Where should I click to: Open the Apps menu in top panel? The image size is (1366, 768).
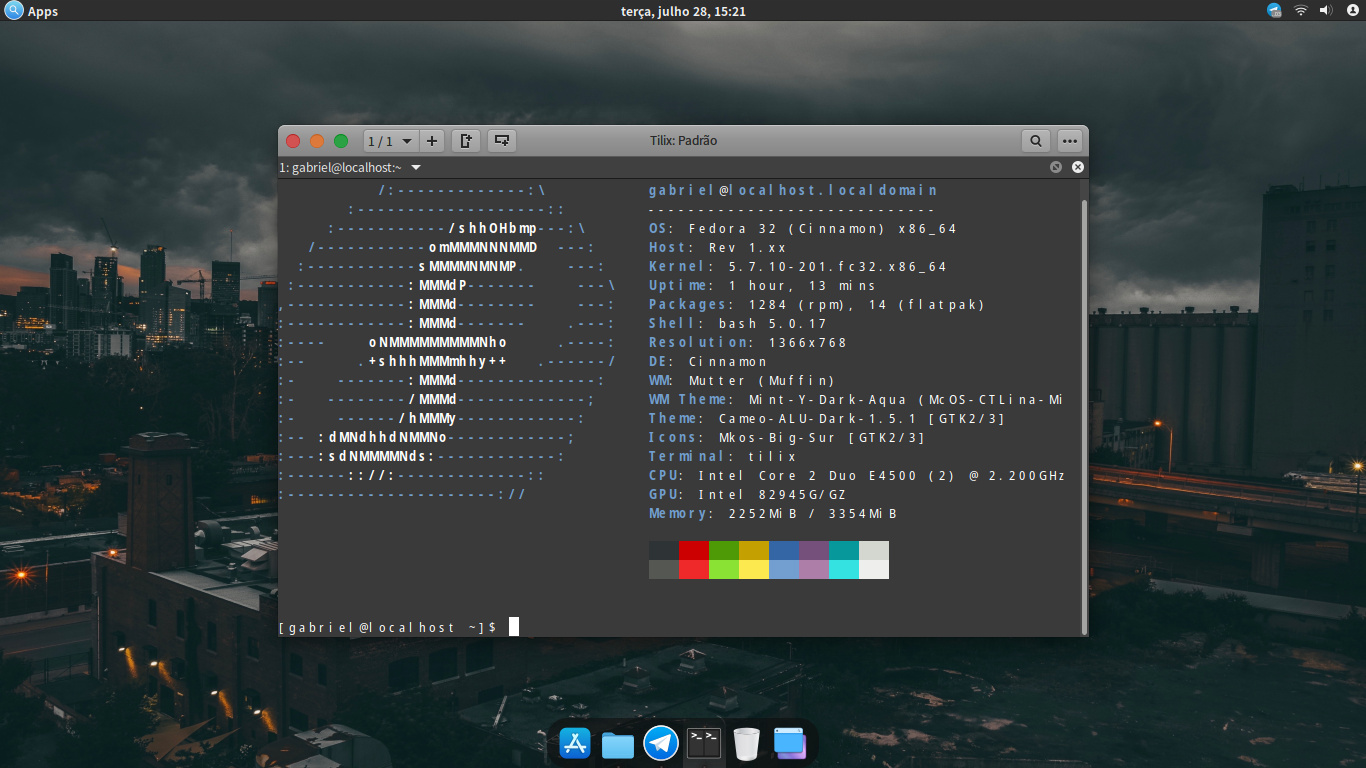coord(32,11)
